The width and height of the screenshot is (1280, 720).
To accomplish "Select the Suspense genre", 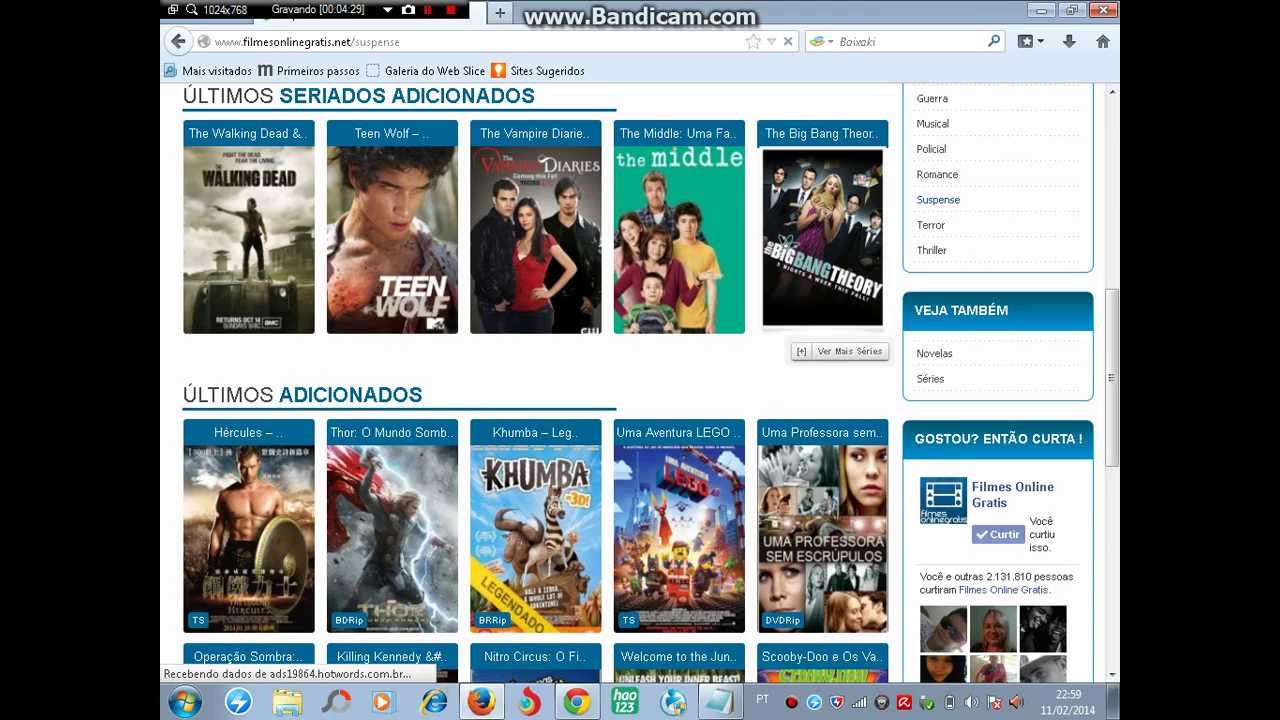I will [x=938, y=200].
